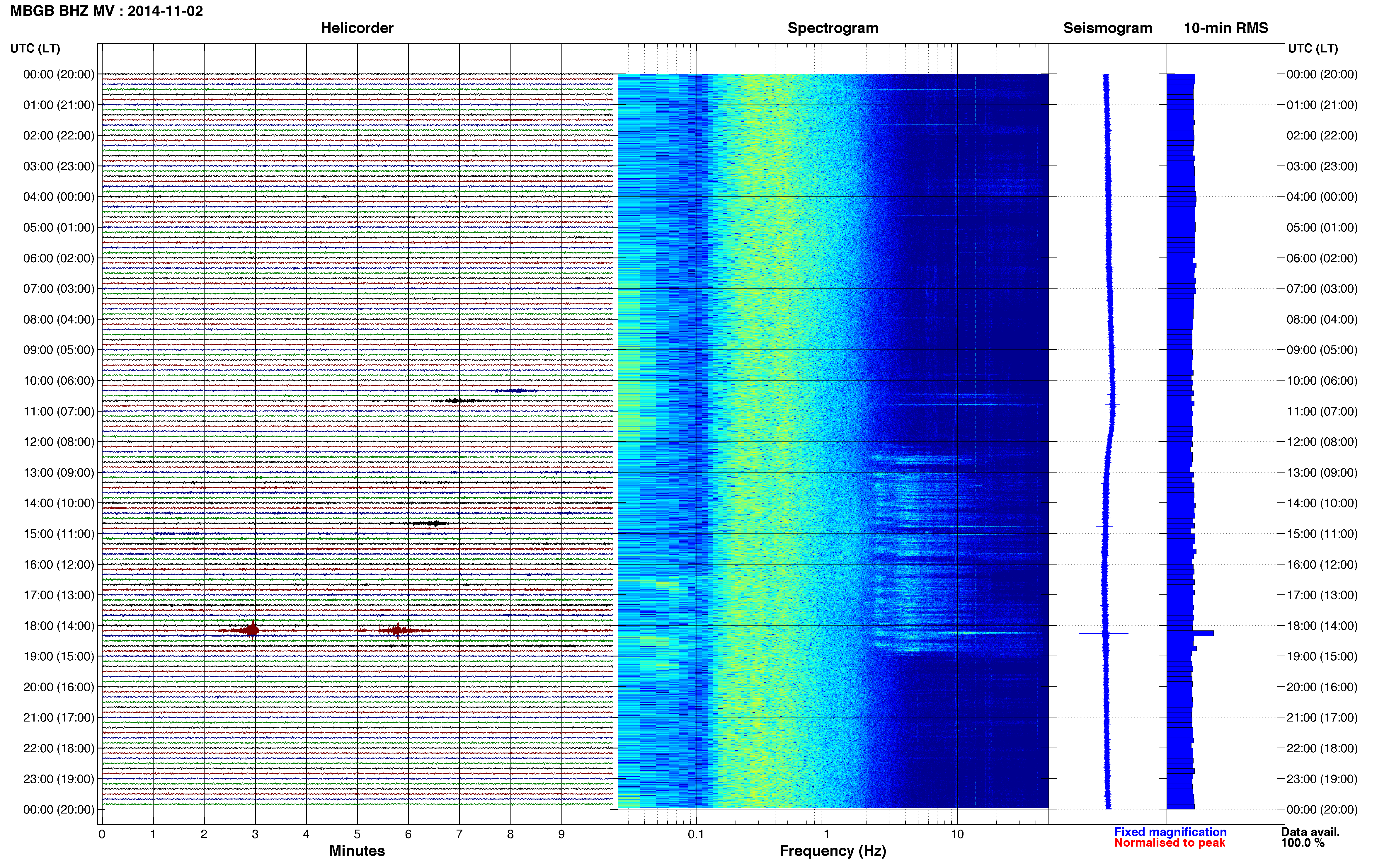Click the 14:00 (10:00) label on the helicorder time axis

pos(59,504)
